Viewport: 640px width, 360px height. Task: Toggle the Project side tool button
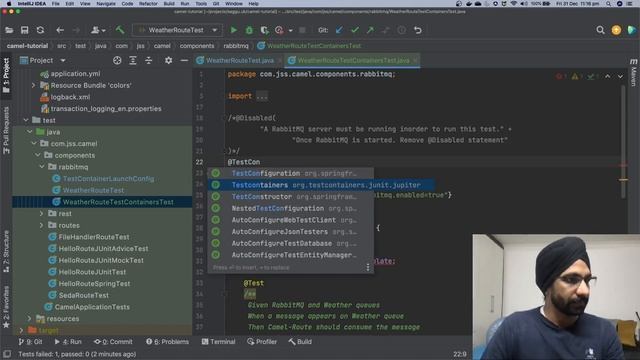6,75
